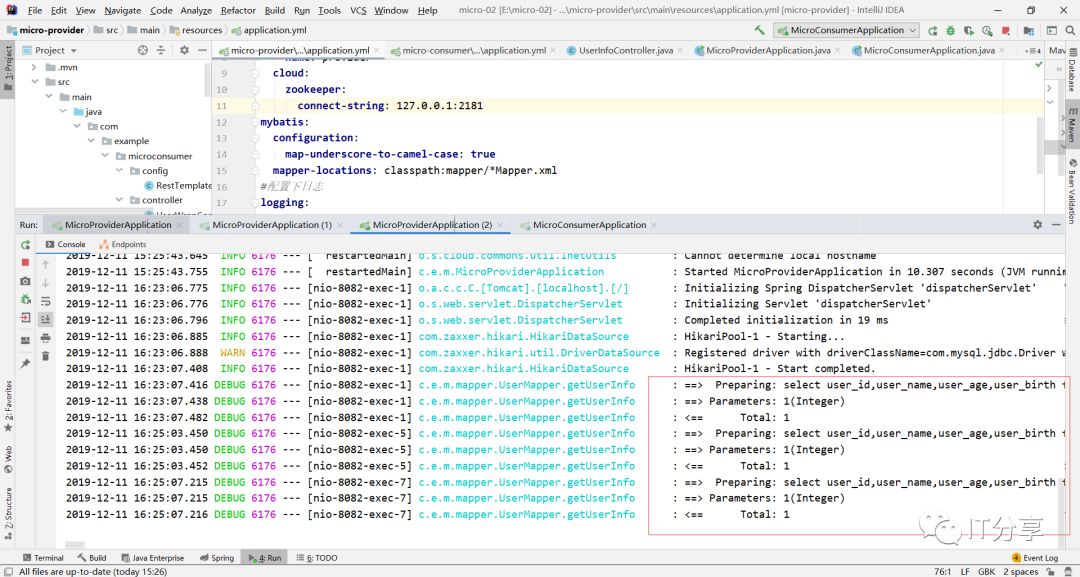Start debugging with the top toolbar bug icon
The height and width of the screenshot is (577, 1080).
[x=951, y=30]
